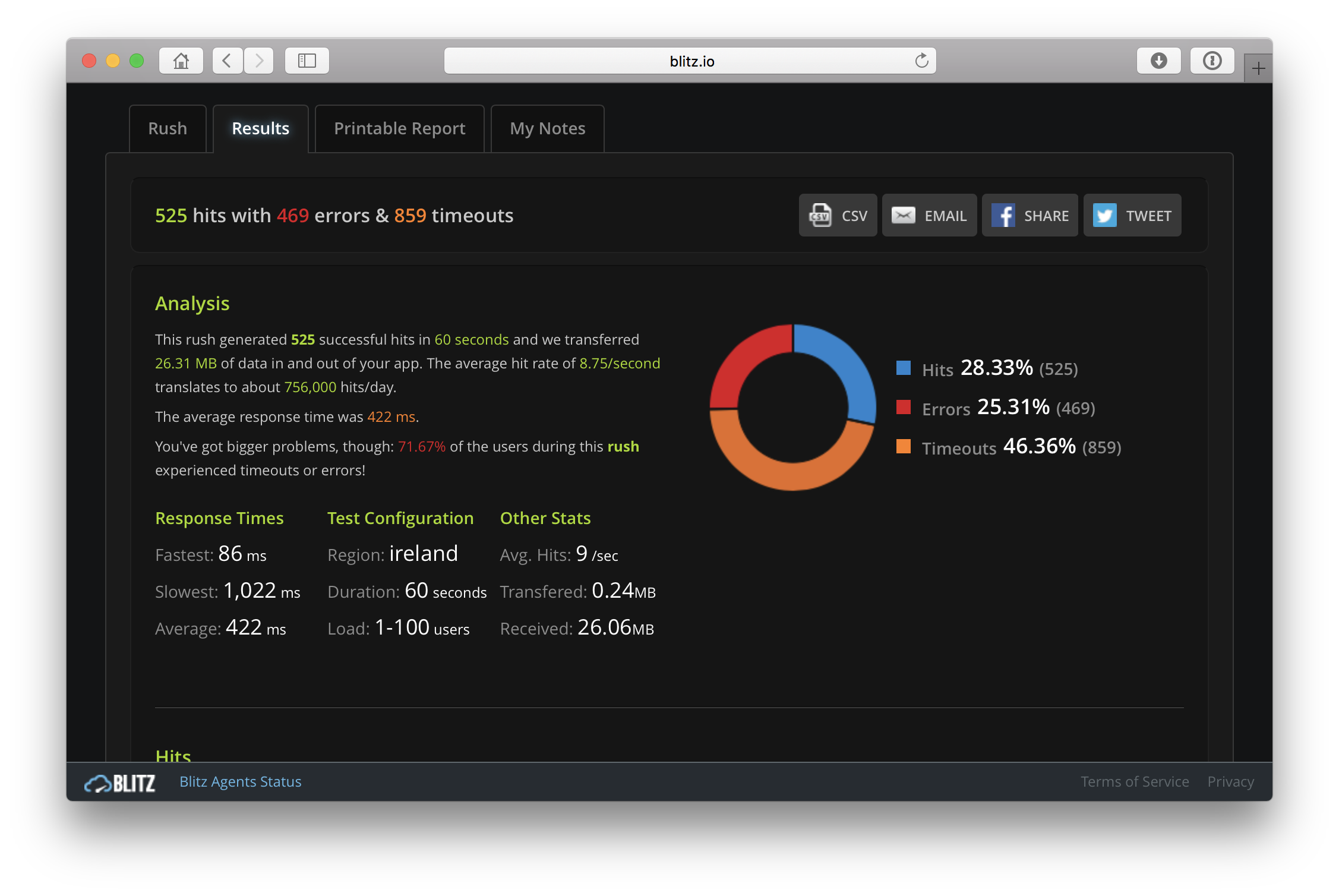
Task: Click the Results tab
Action: pyautogui.click(x=261, y=128)
